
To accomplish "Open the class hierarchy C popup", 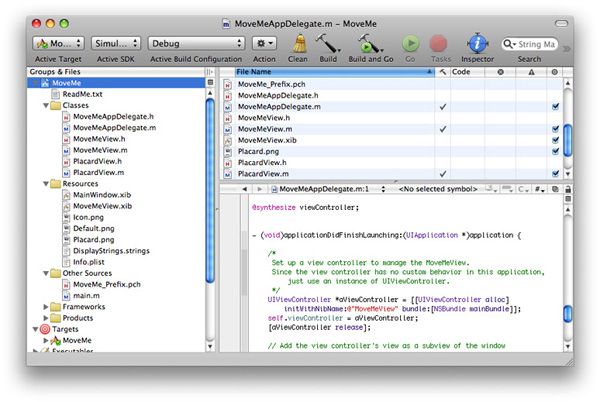I will [523, 189].
